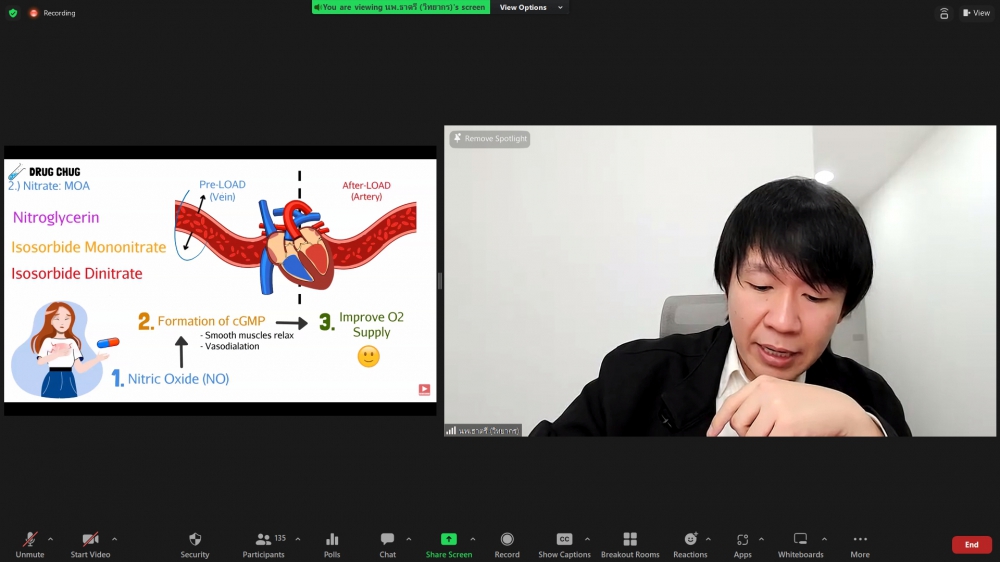Click the encryption shield icon at top left
Image resolution: width=1000 pixels, height=562 pixels.
tap(13, 13)
